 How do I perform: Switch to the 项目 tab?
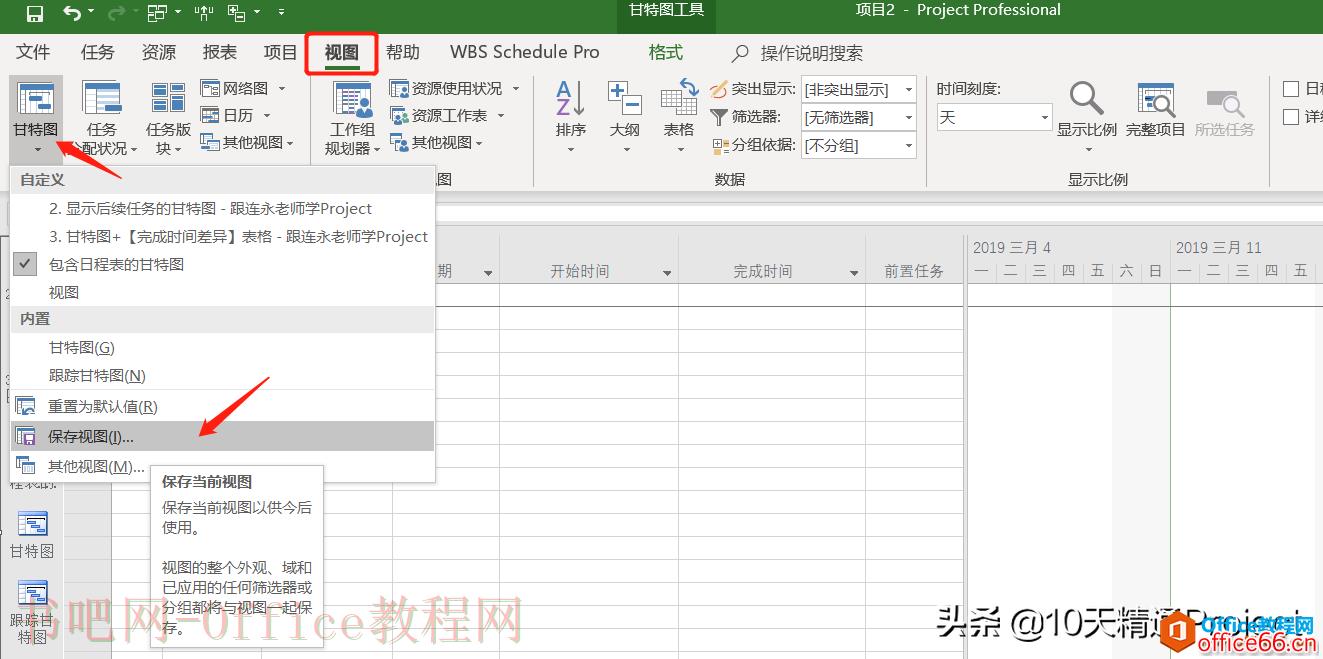click(x=280, y=52)
